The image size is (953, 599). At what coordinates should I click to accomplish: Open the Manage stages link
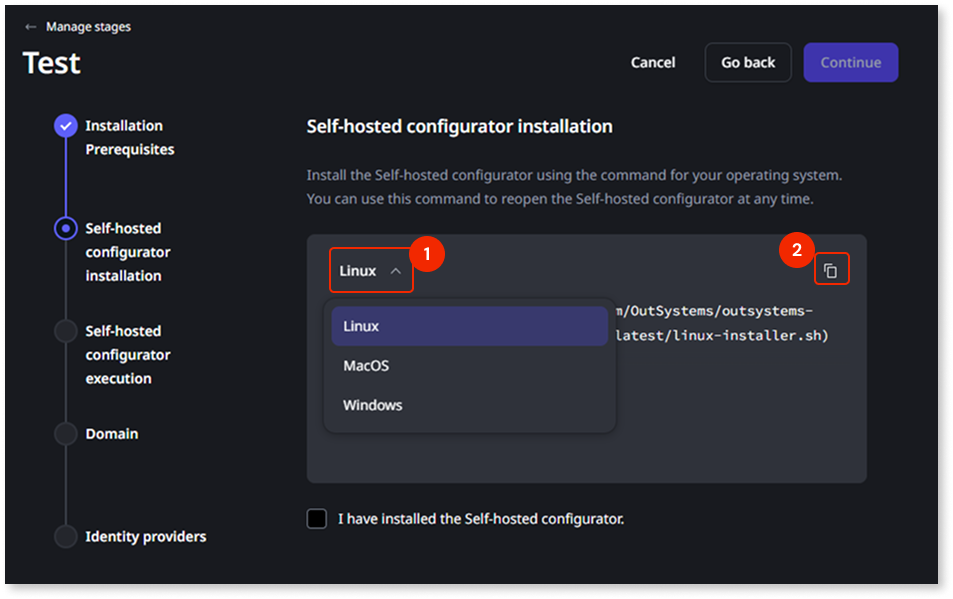pyautogui.click(x=88, y=27)
